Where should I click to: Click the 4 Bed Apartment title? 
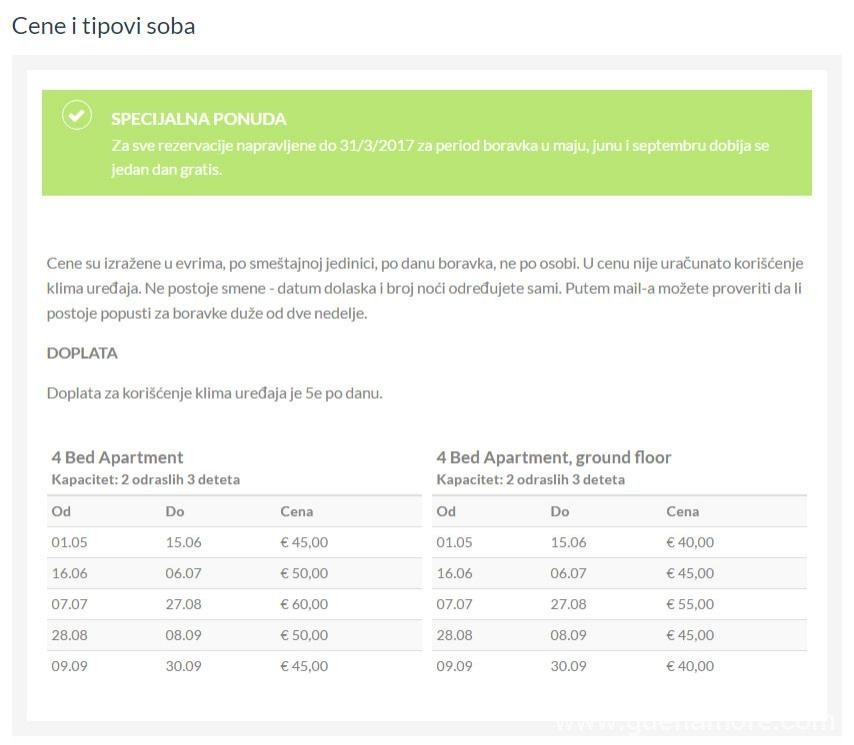click(117, 457)
